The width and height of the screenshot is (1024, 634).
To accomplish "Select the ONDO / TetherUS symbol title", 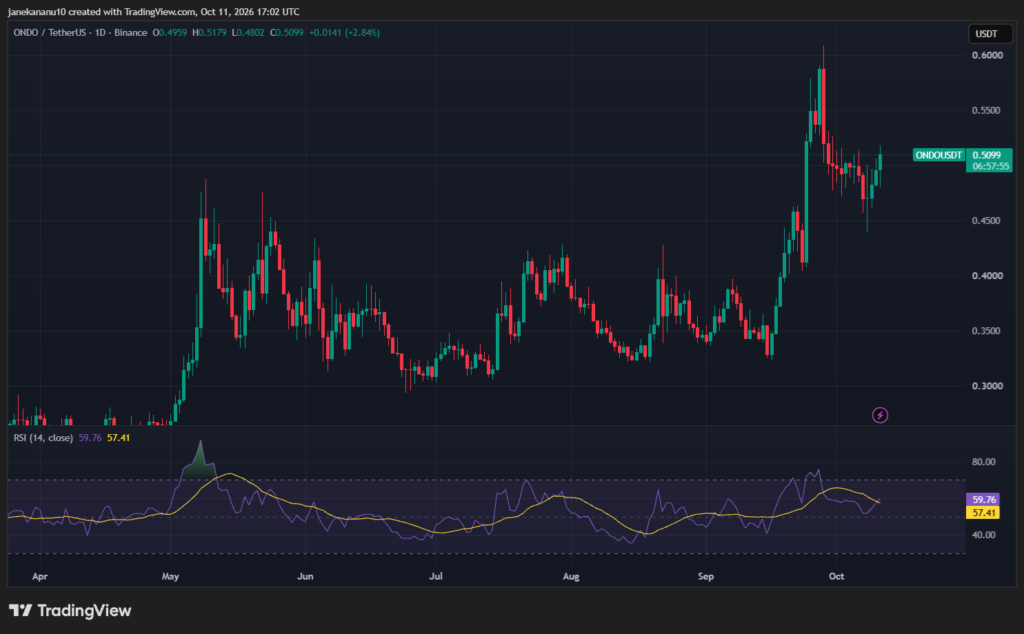I will (x=52, y=33).
